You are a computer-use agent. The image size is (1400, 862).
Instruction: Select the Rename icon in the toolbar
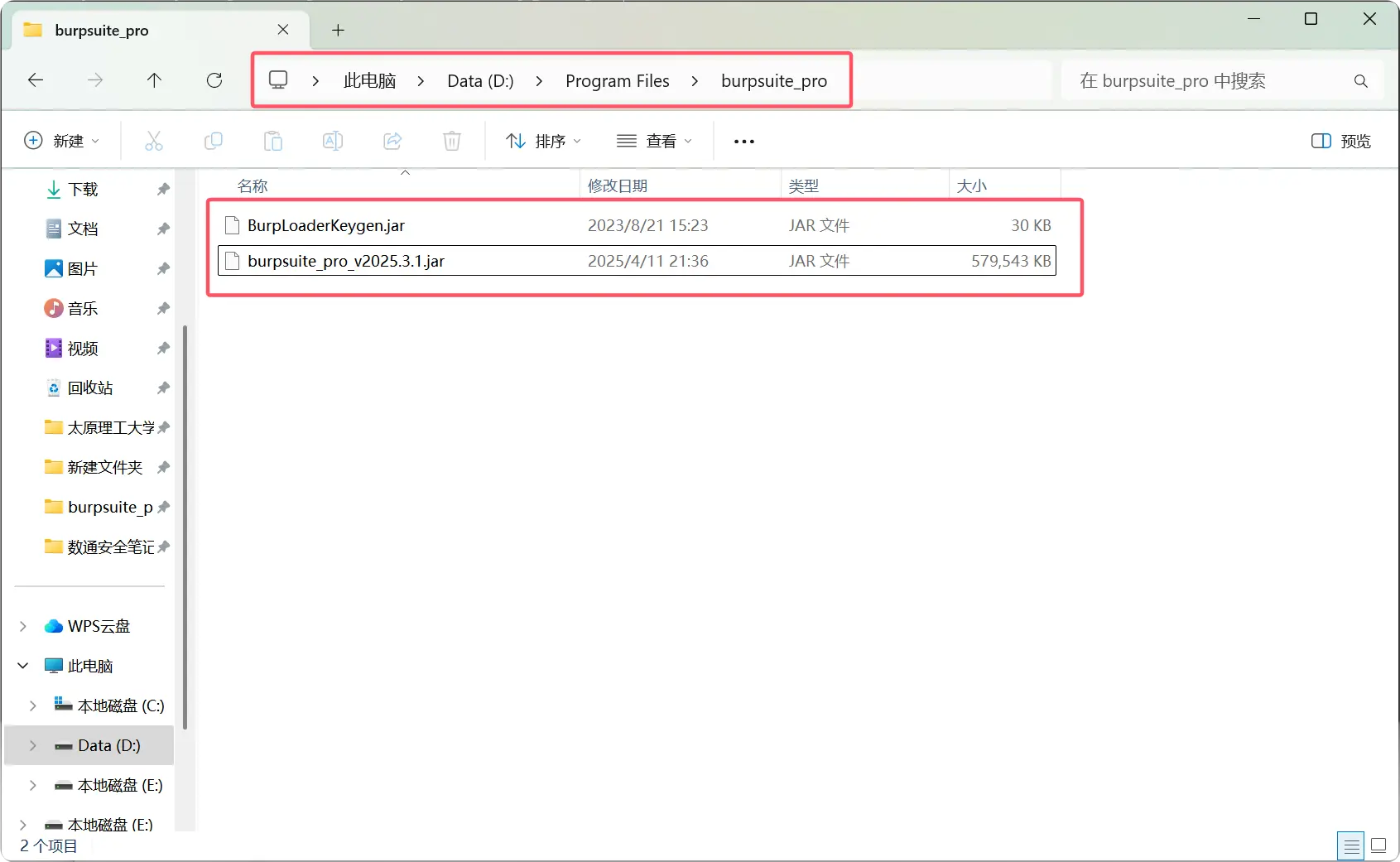point(332,141)
